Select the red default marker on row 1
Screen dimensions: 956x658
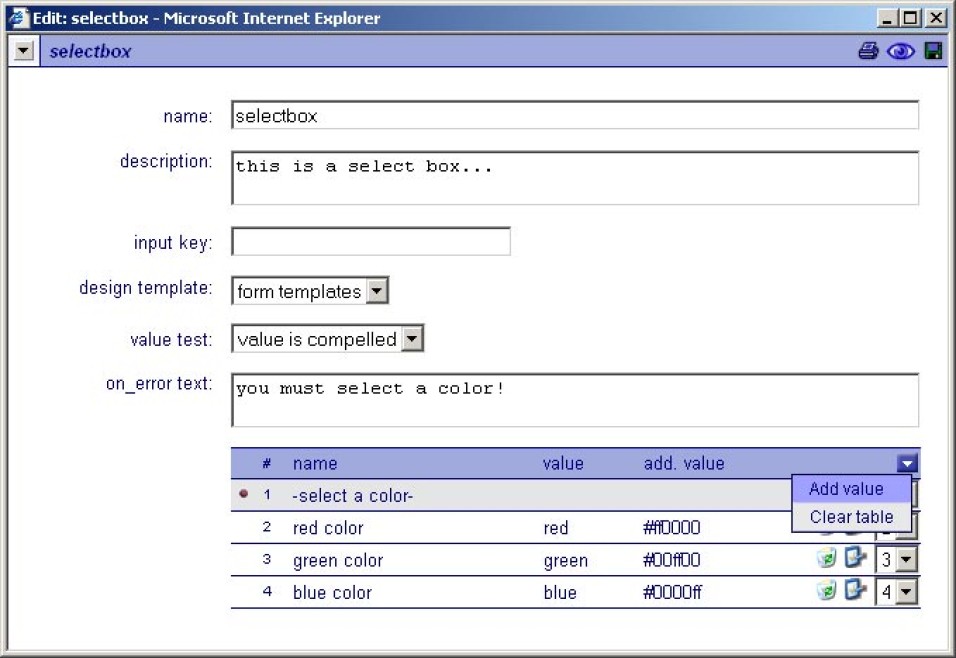[x=244, y=494]
